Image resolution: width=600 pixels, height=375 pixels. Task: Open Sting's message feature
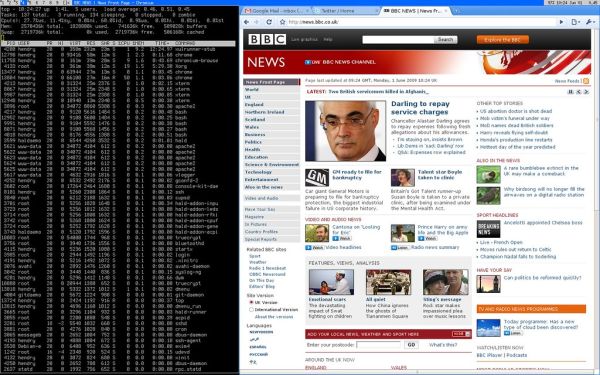[442, 299]
